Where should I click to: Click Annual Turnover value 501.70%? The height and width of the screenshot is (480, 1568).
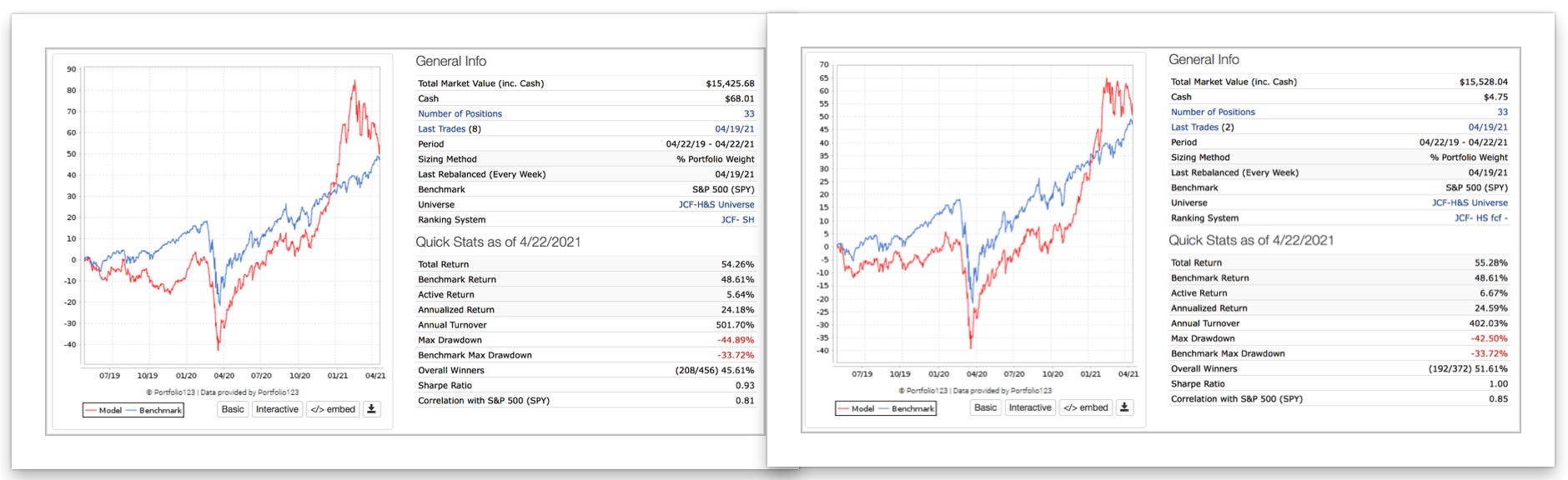[735, 325]
